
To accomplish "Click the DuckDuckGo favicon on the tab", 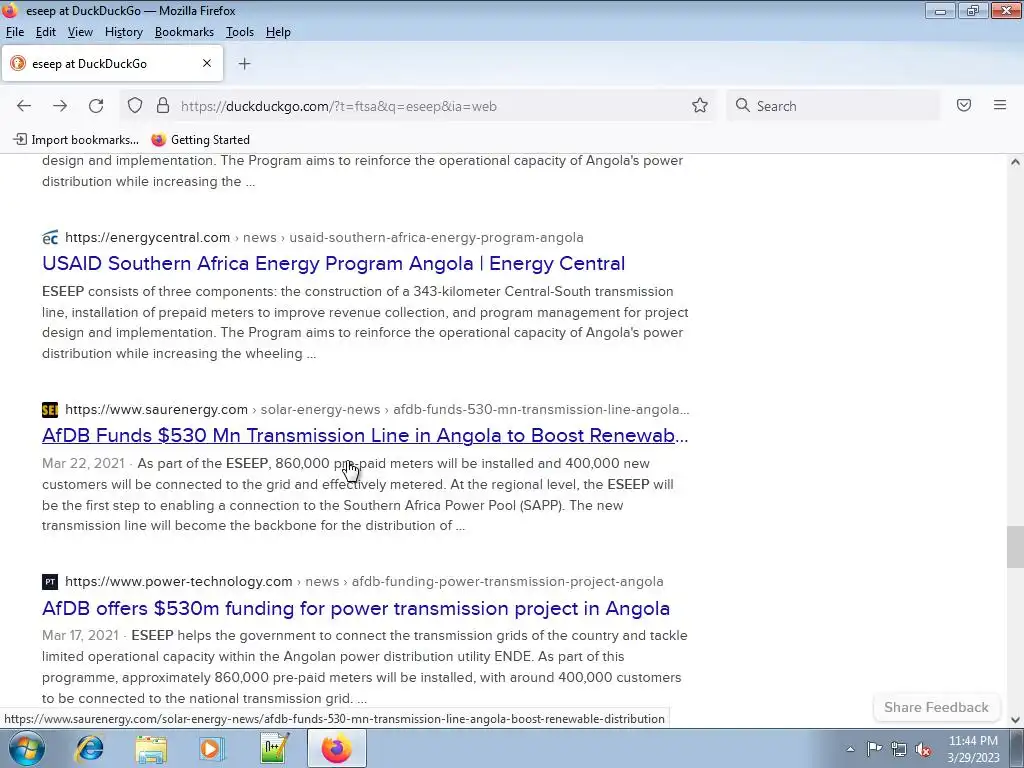I will tap(18, 63).
